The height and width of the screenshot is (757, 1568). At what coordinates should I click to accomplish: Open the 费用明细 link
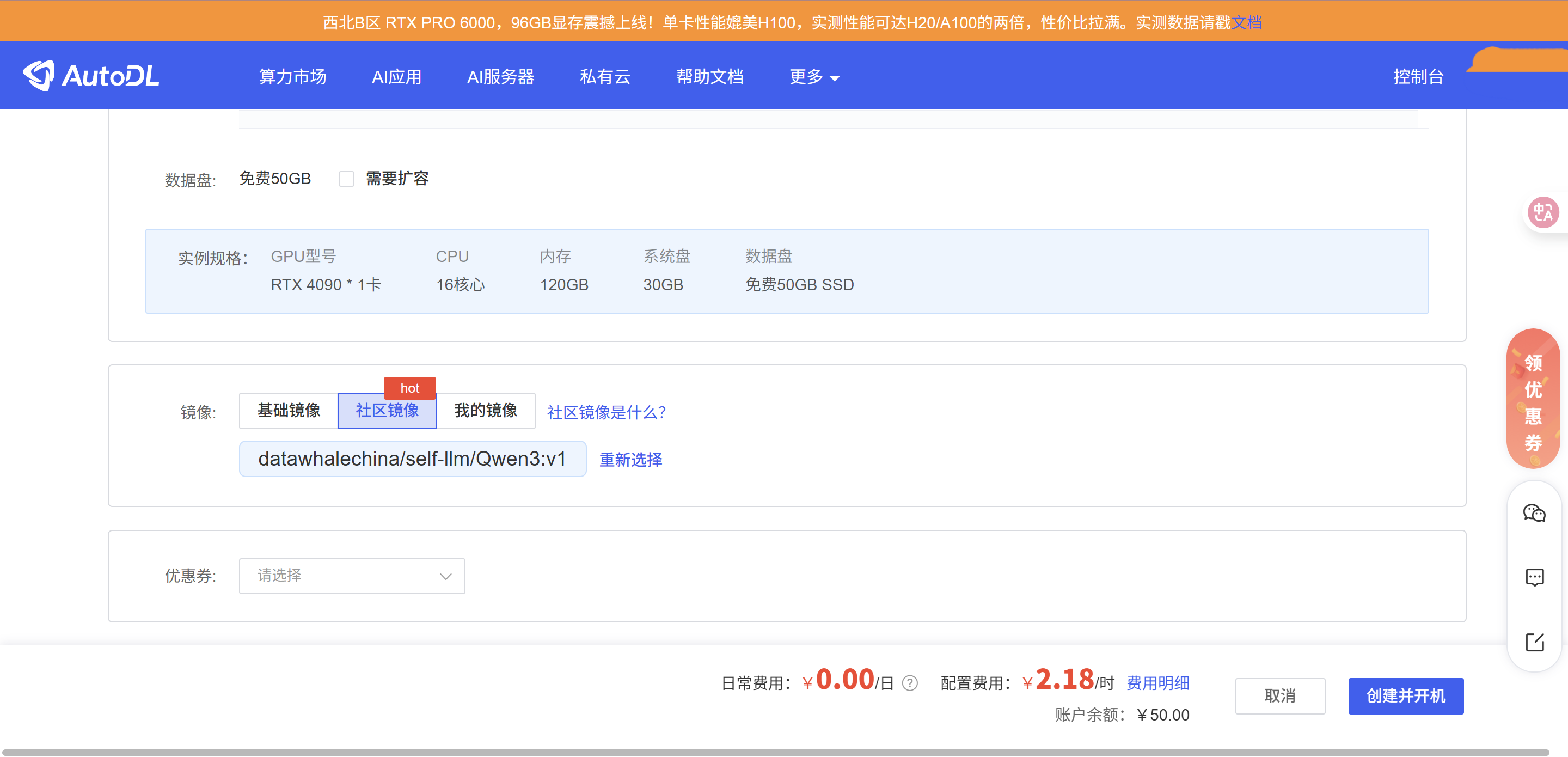pyautogui.click(x=1157, y=683)
